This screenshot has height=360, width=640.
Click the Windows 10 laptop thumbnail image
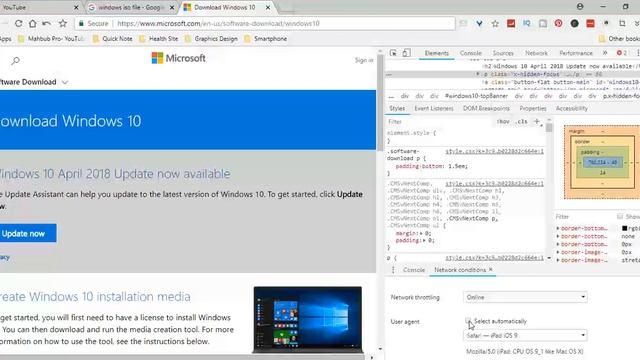[x=308, y=320]
